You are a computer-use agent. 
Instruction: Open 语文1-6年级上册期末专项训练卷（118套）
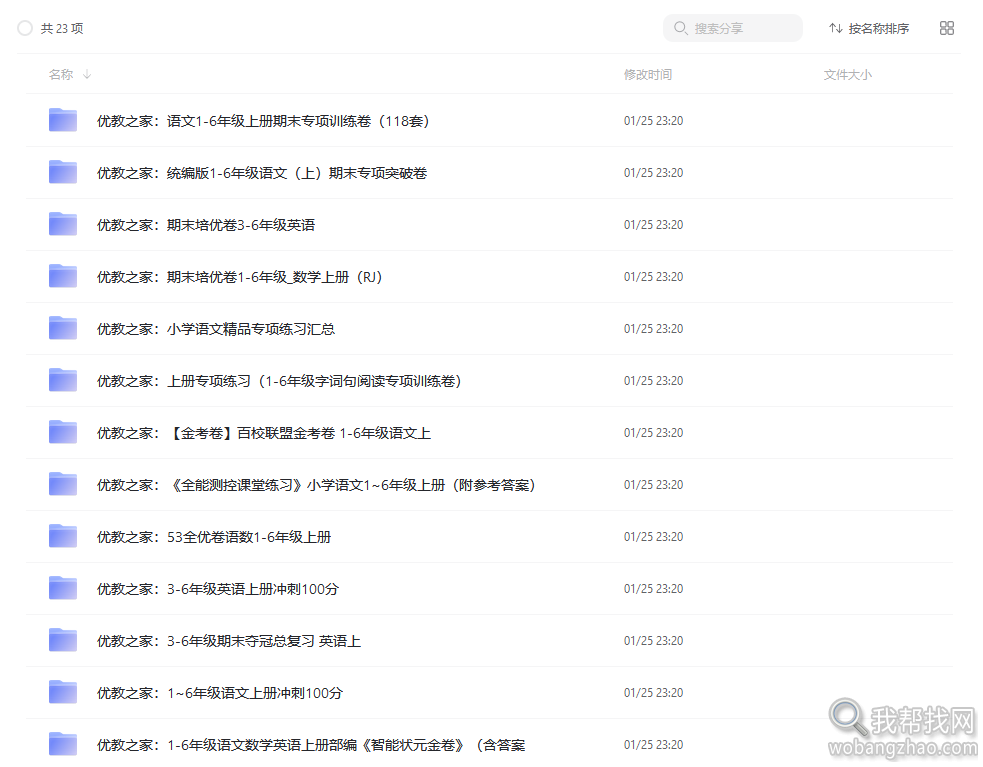point(263,121)
